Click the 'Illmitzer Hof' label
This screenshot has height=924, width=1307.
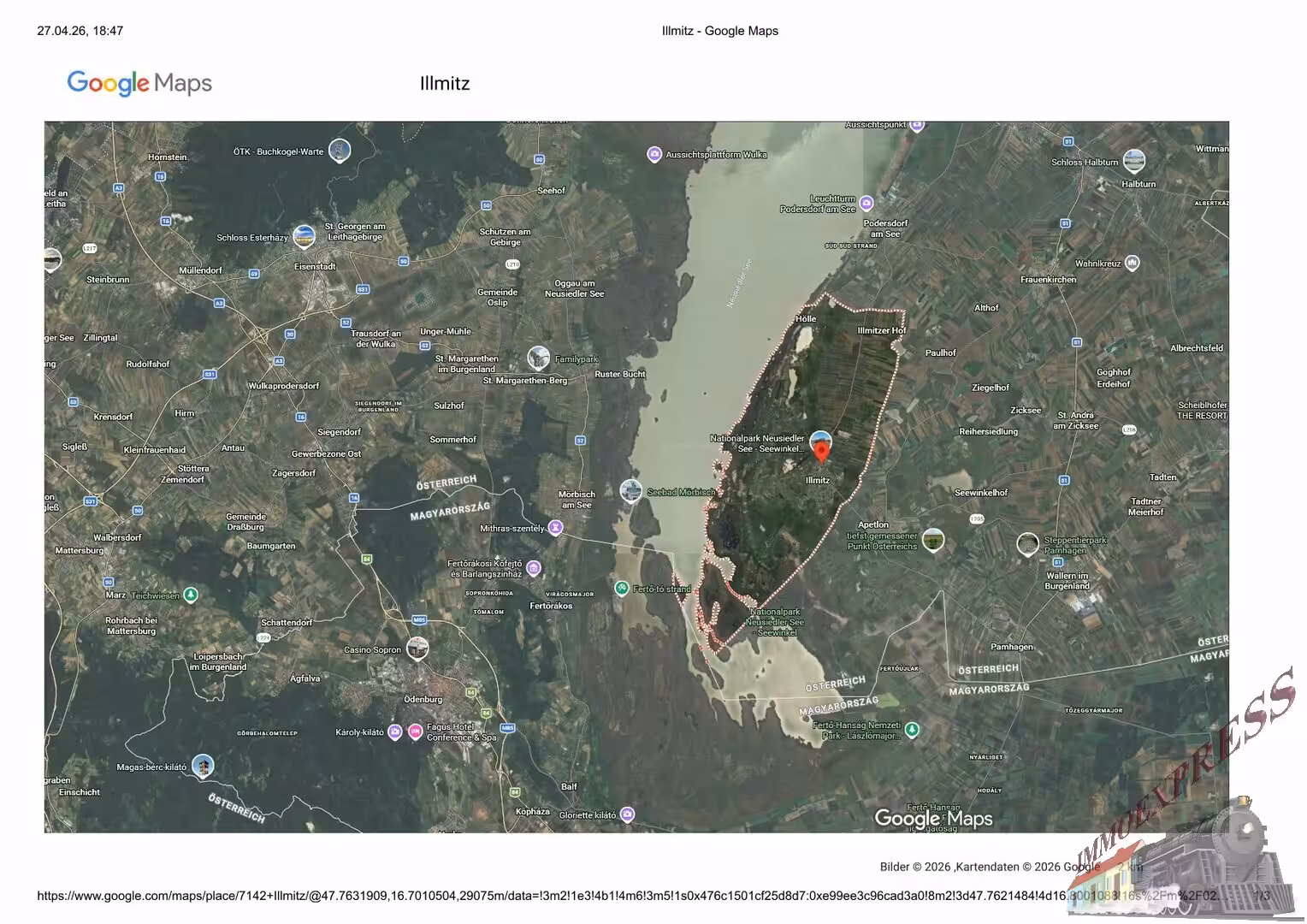[x=882, y=330]
